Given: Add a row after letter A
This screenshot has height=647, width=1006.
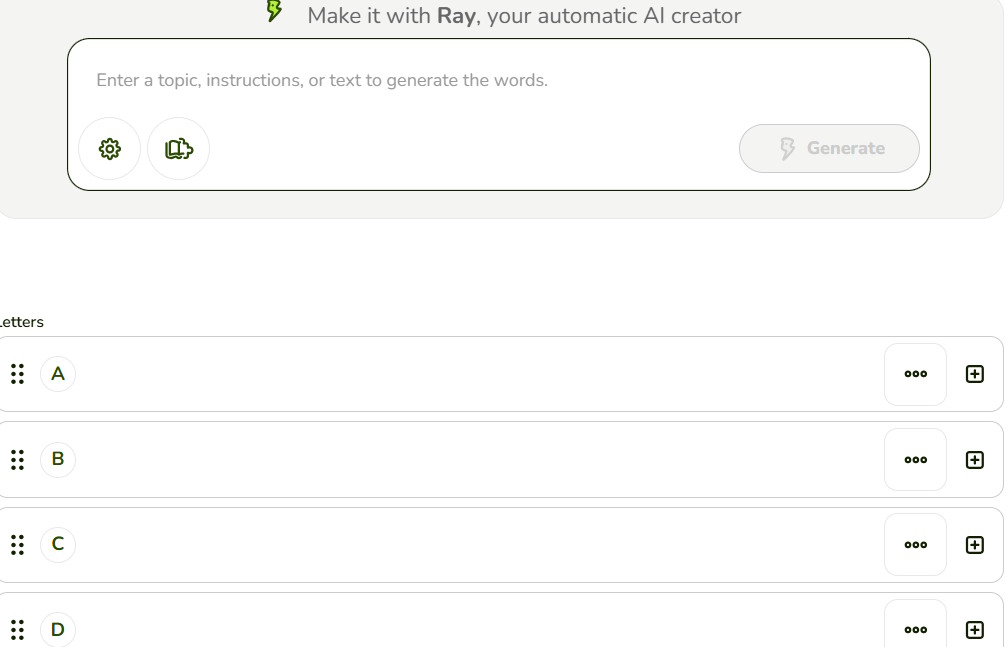Looking at the screenshot, I should 975,374.
